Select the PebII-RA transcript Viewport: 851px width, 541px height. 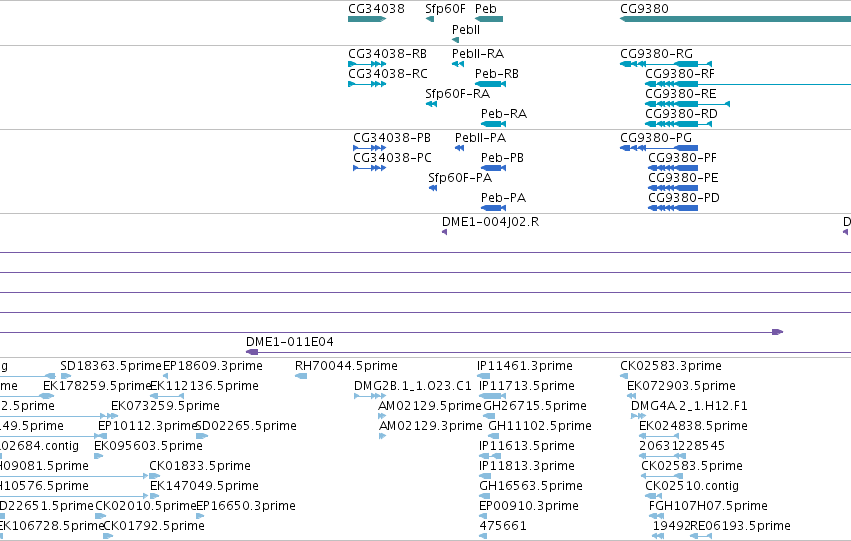pos(458,64)
